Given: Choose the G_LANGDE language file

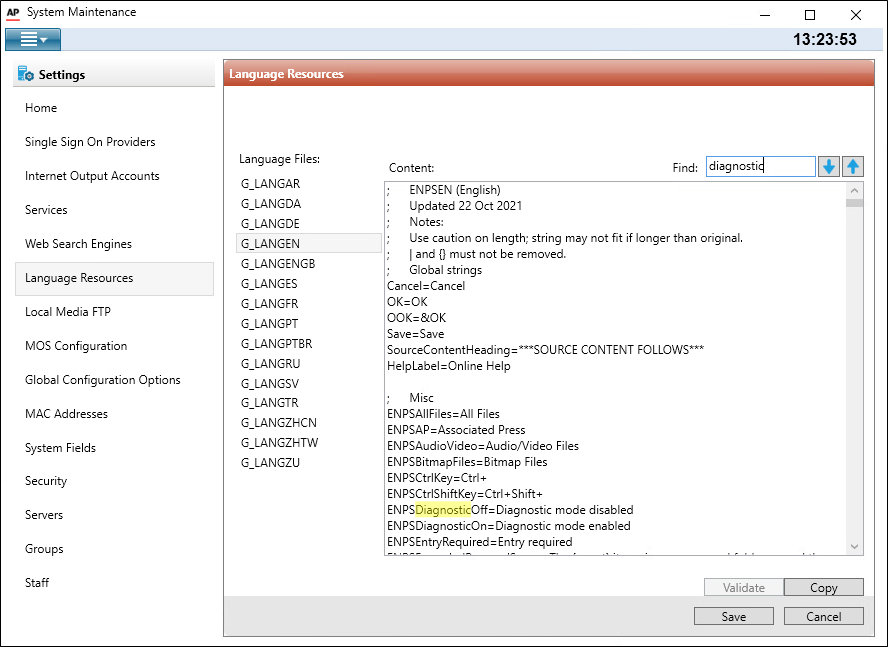Looking at the screenshot, I should pos(270,224).
